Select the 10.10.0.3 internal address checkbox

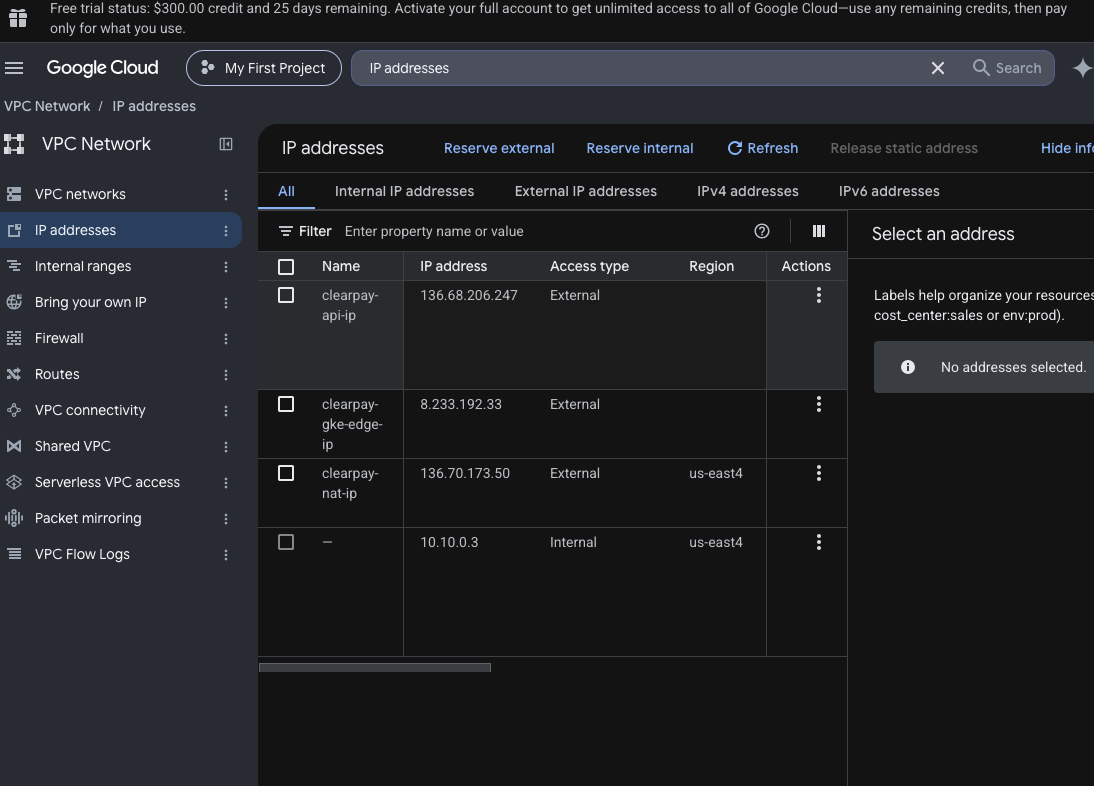[286, 542]
